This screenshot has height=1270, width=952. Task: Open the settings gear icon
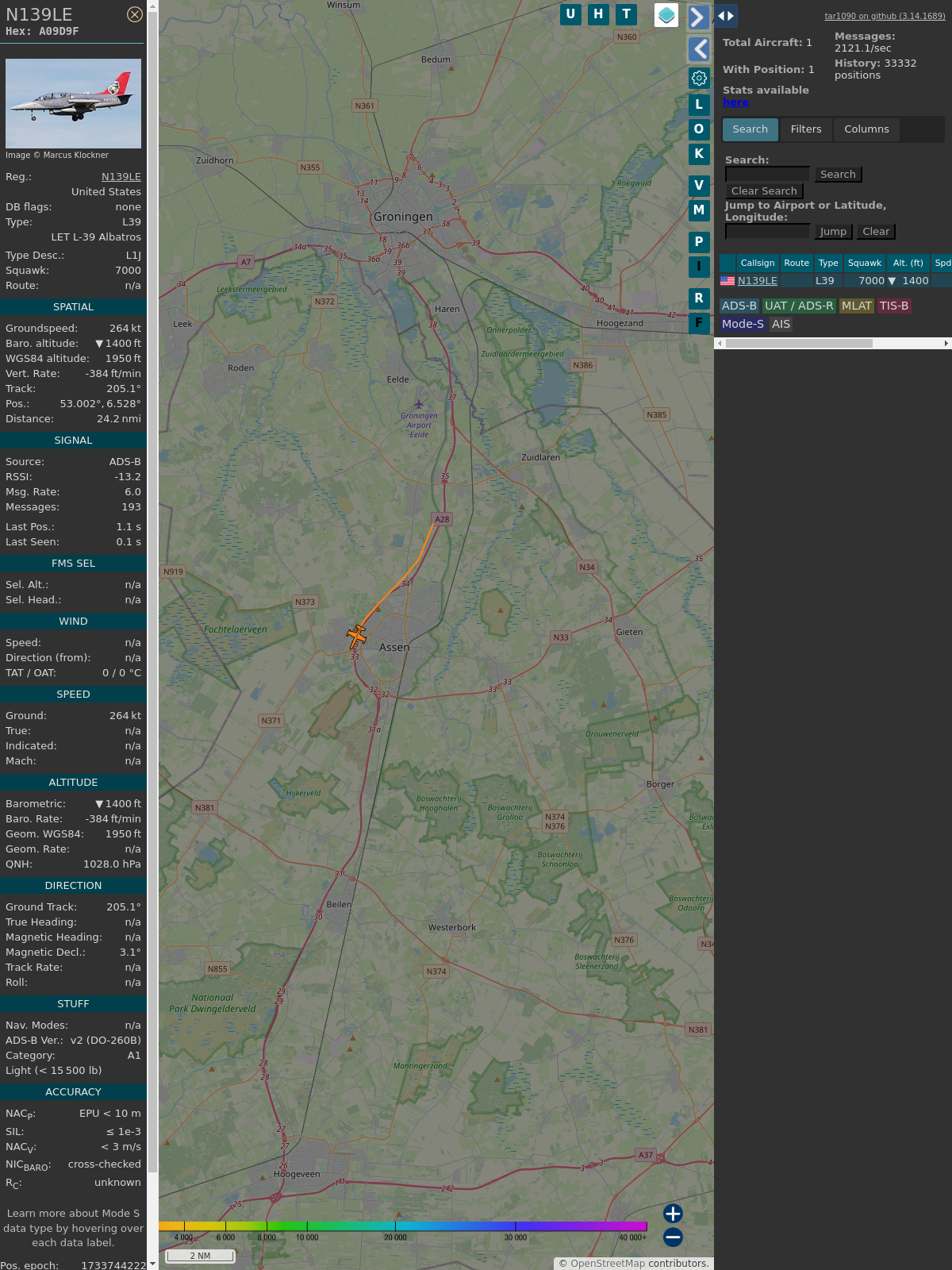[699, 78]
